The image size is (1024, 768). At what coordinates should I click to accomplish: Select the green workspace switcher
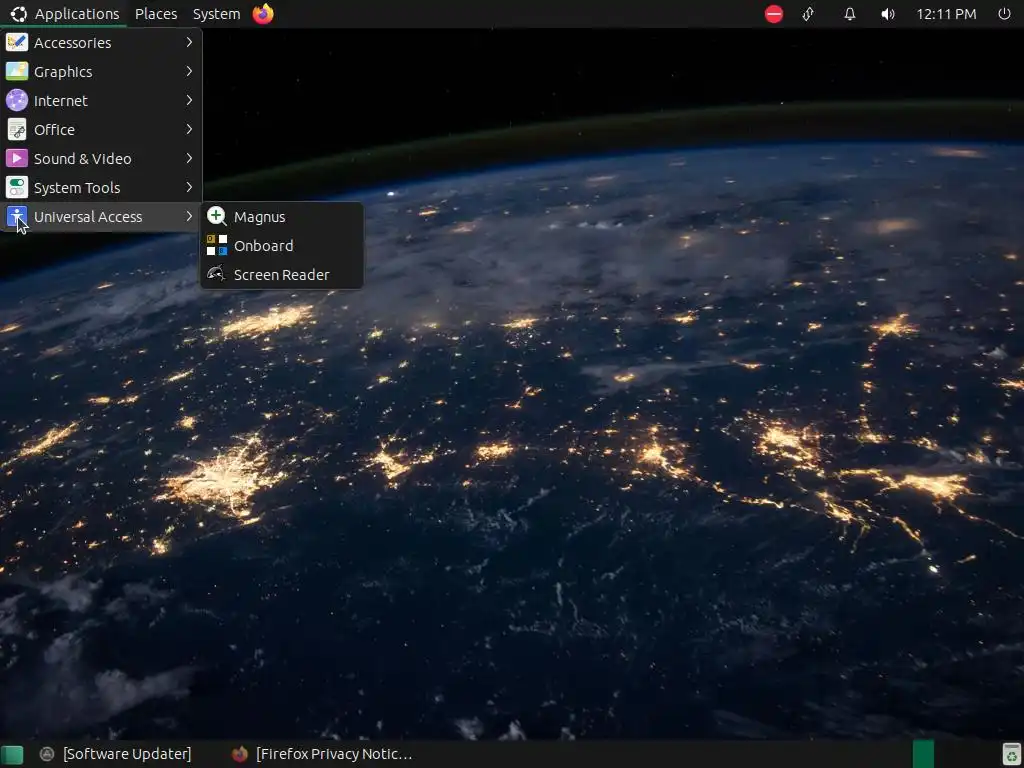(923, 754)
